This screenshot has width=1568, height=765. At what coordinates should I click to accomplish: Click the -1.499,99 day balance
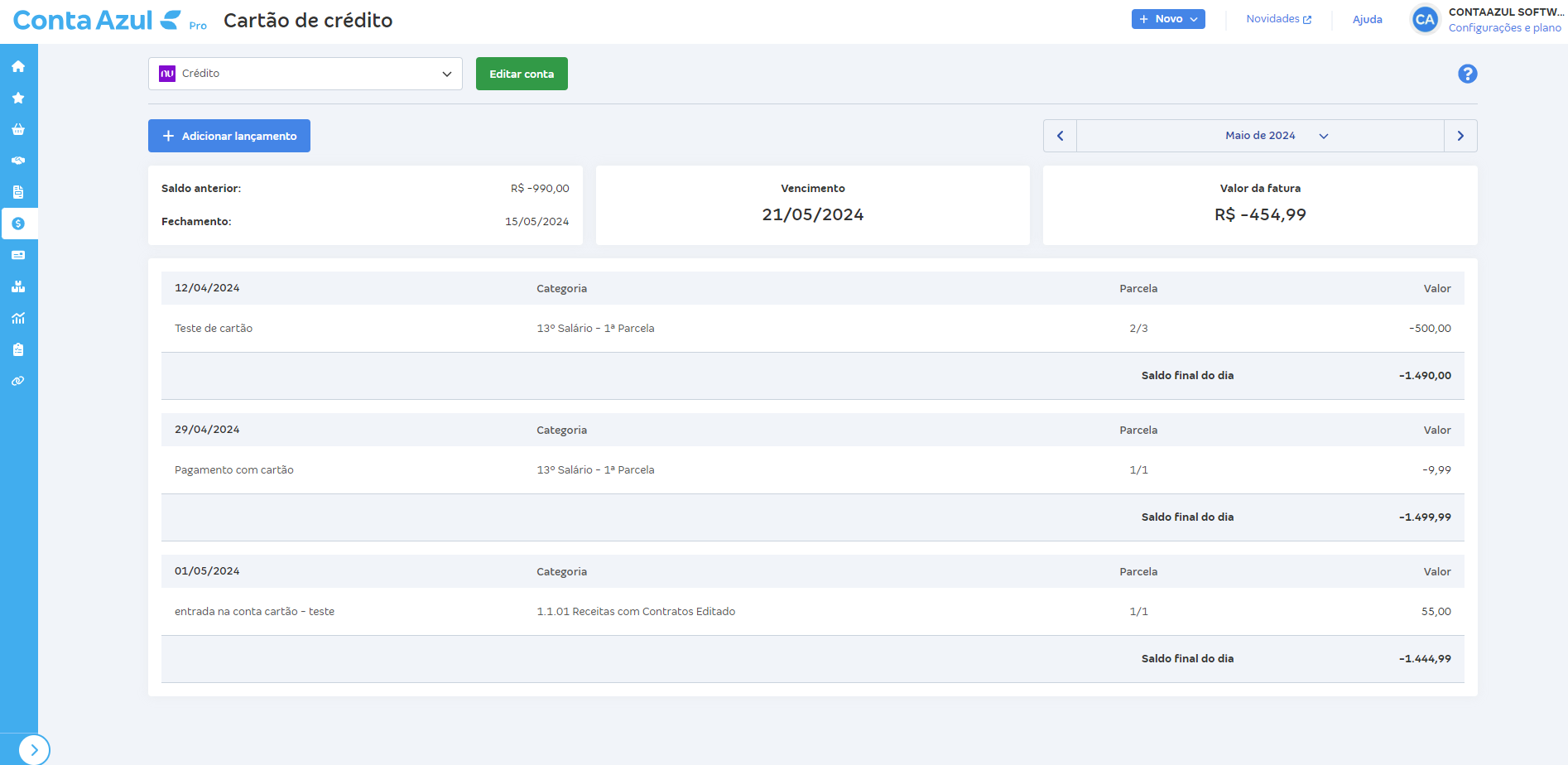point(1425,517)
